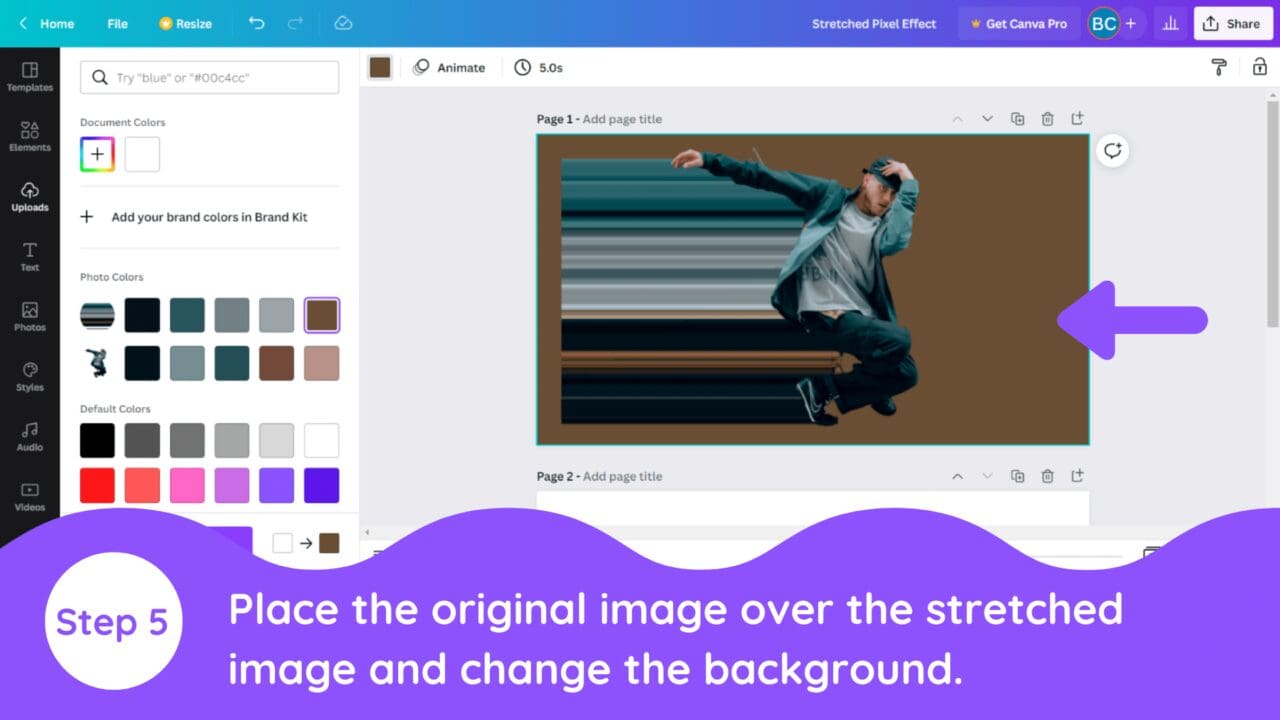Open the analytics bar chart icon
Viewport: 1280px width, 720px height.
click(1170, 23)
